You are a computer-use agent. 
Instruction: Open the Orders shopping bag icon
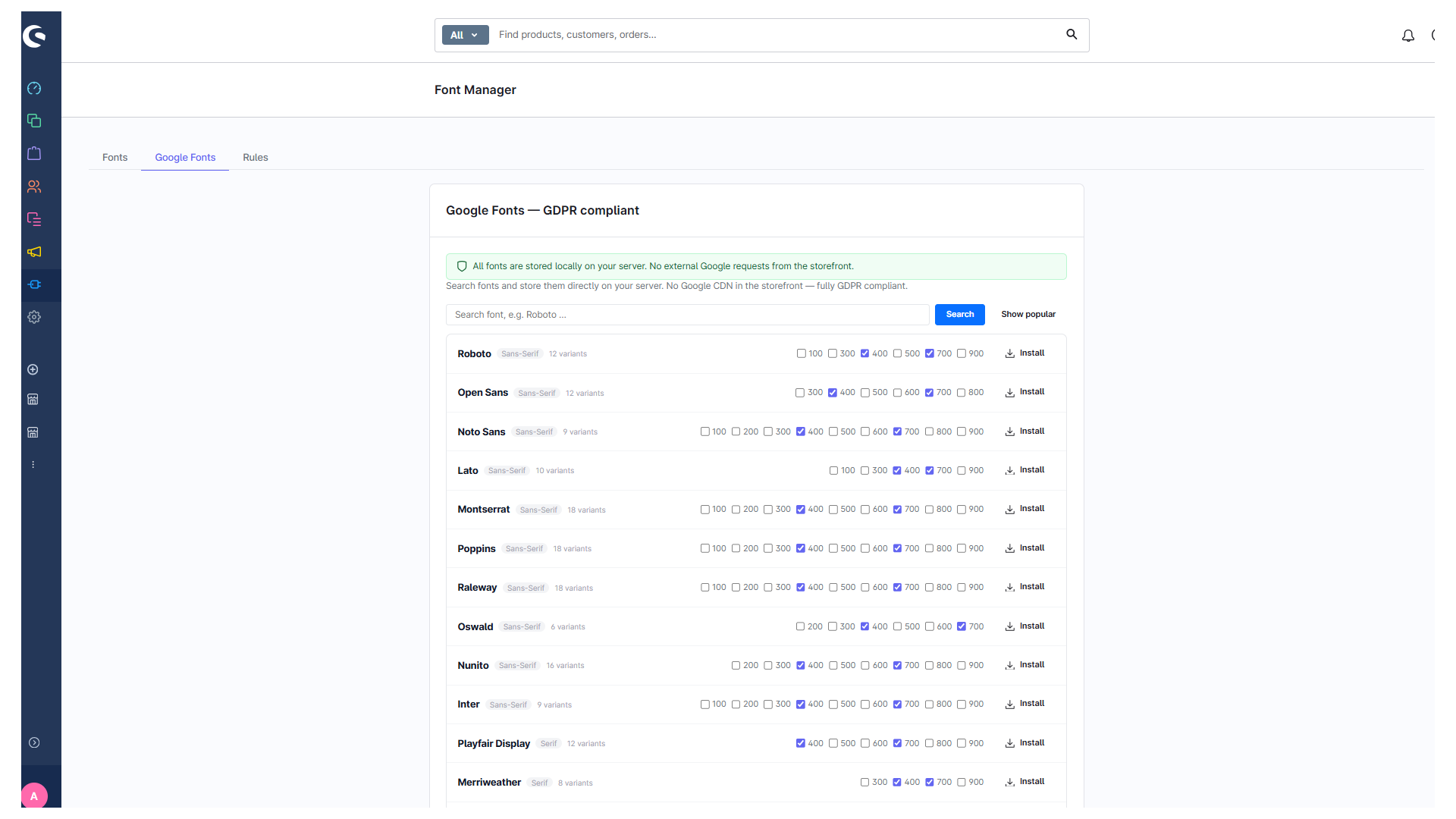click(34, 154)
